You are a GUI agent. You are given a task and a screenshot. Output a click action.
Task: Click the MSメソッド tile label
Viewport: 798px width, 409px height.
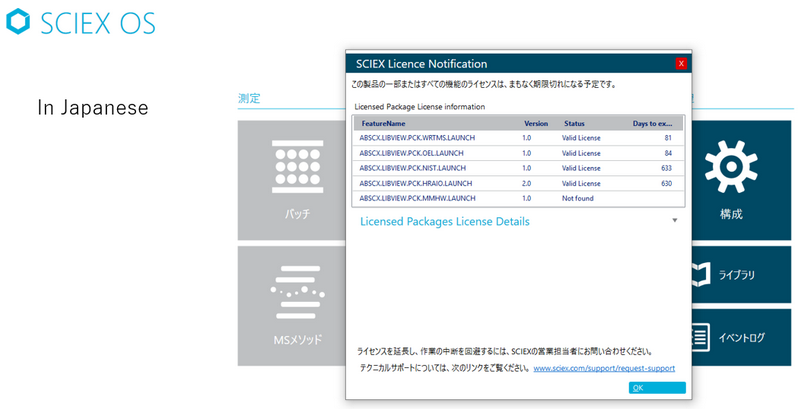click(x=297, y=339)
